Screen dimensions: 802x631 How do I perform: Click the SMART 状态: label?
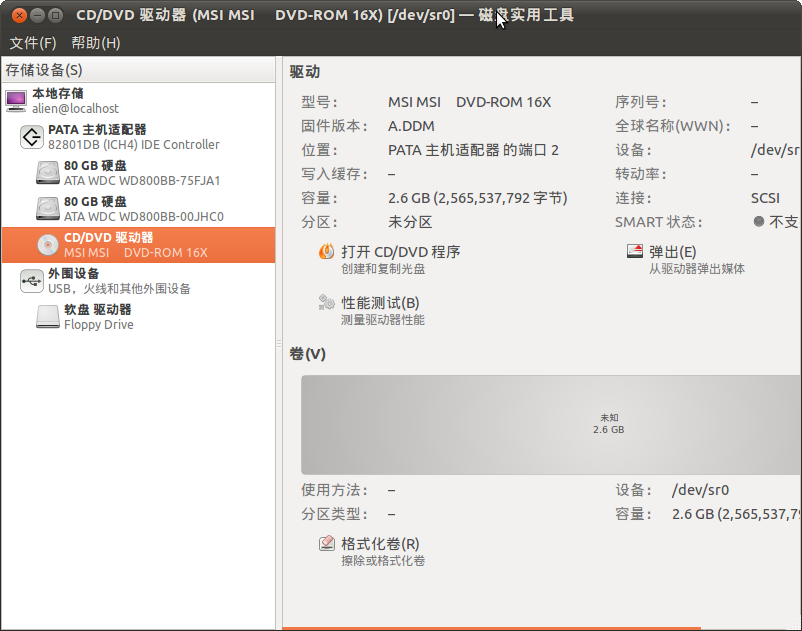658,222
